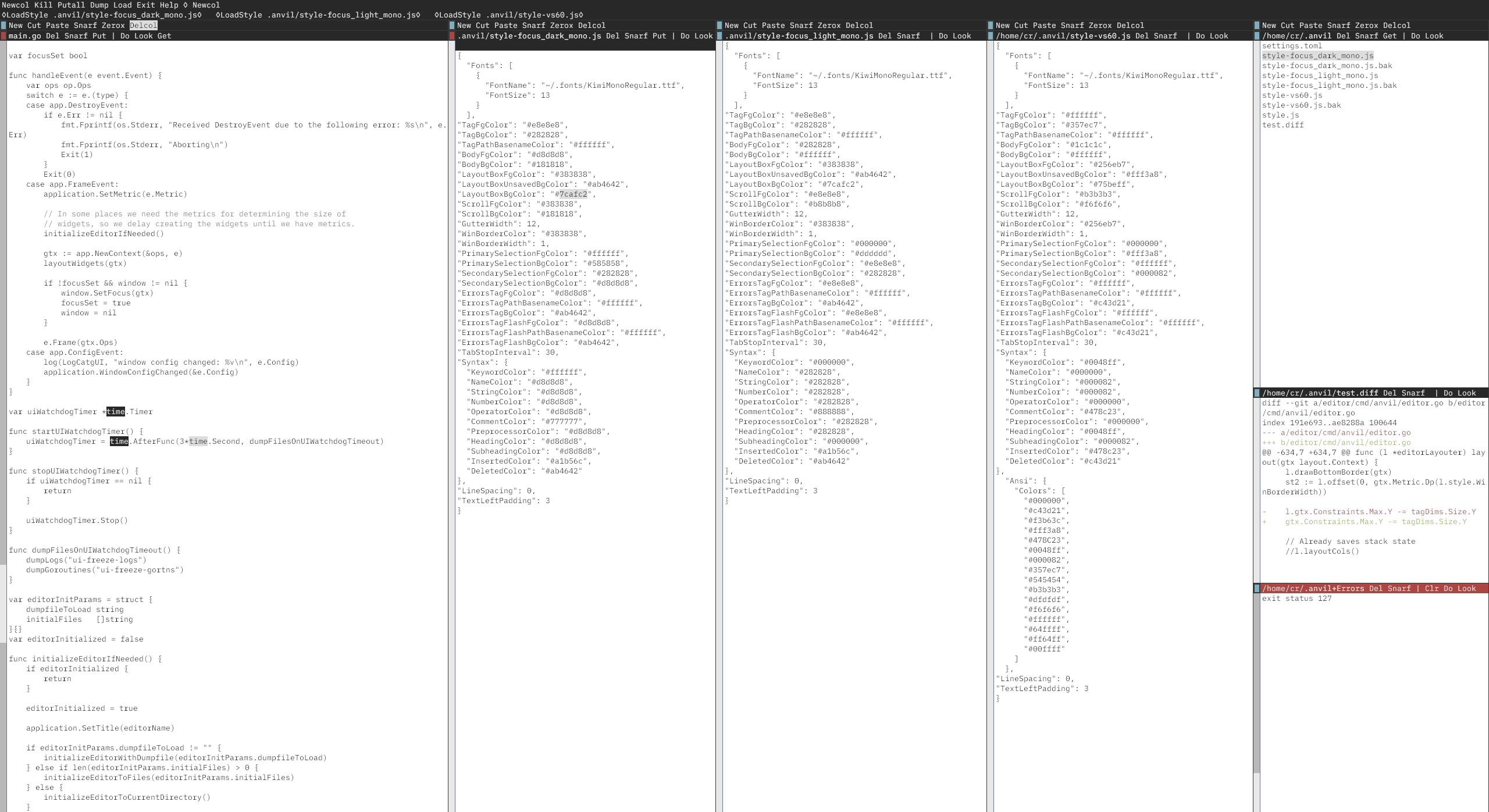Click the layout box icon beside the main.go tag
The image size is (1489, 812).
tap(4, 35)
